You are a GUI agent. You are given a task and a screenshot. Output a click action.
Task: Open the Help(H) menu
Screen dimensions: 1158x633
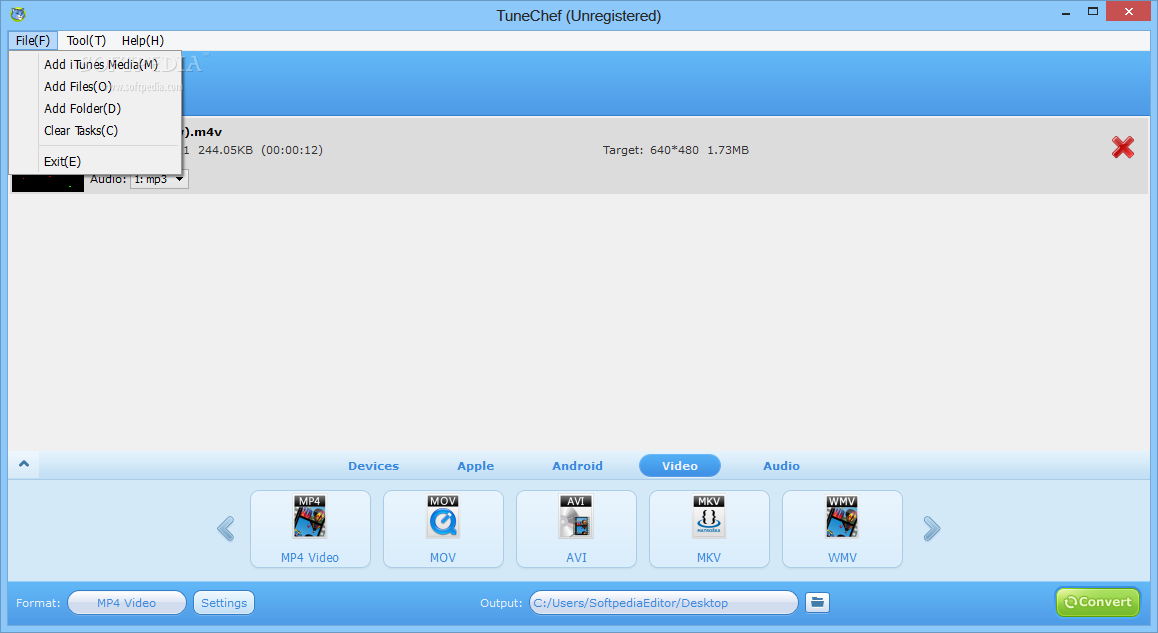tap(143, 41)
